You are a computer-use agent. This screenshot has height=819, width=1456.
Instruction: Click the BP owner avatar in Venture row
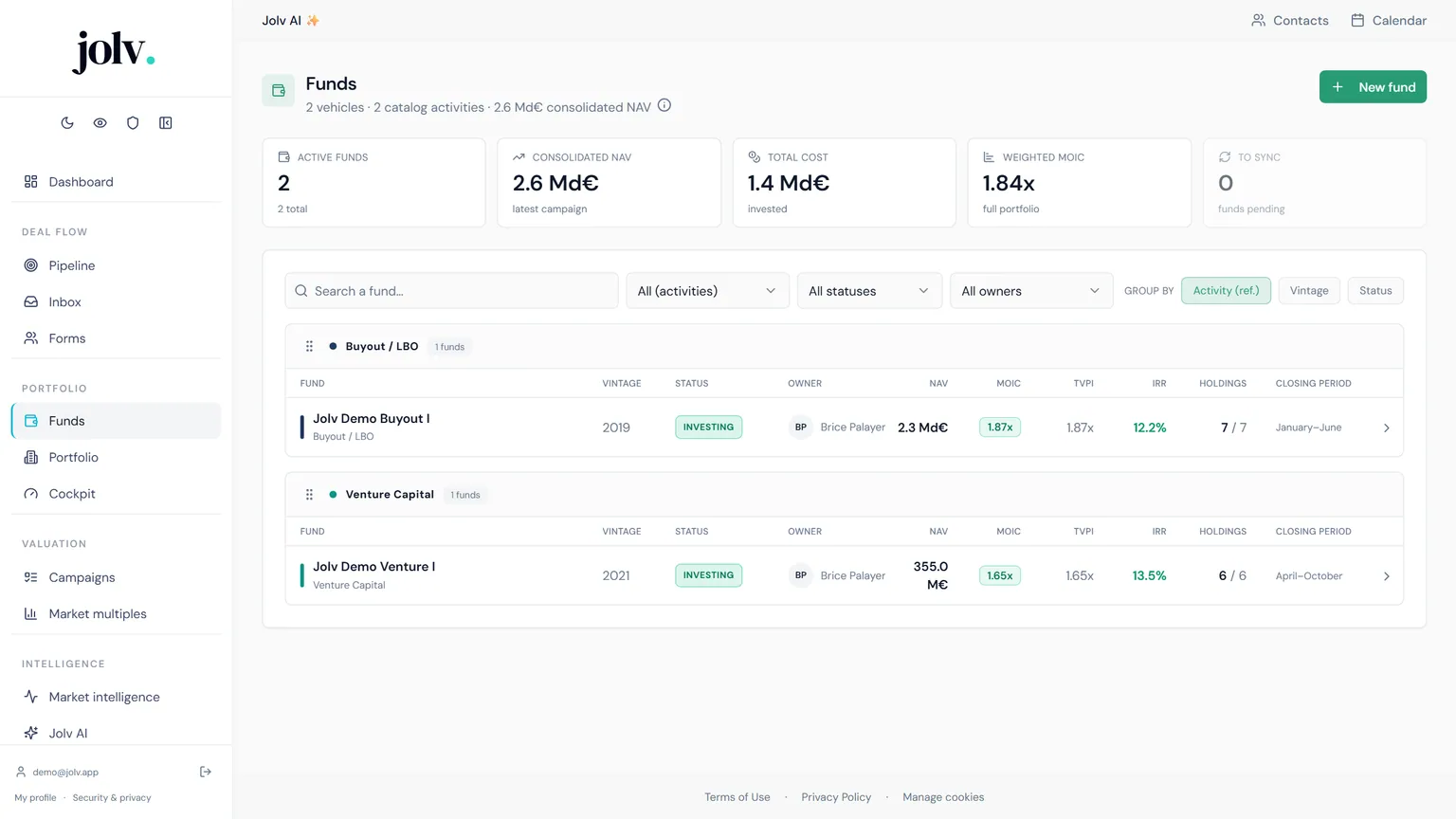pos(801,575)
